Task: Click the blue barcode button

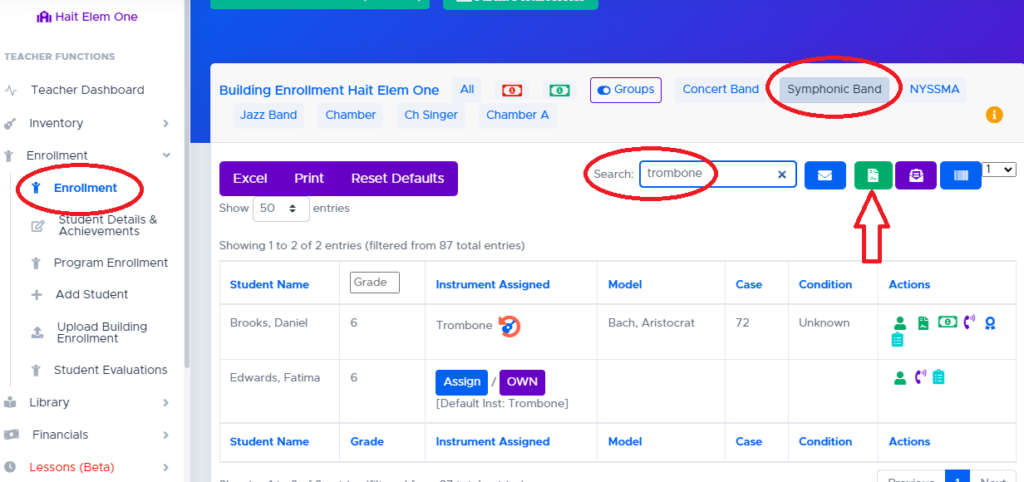Action: [960, 175]
